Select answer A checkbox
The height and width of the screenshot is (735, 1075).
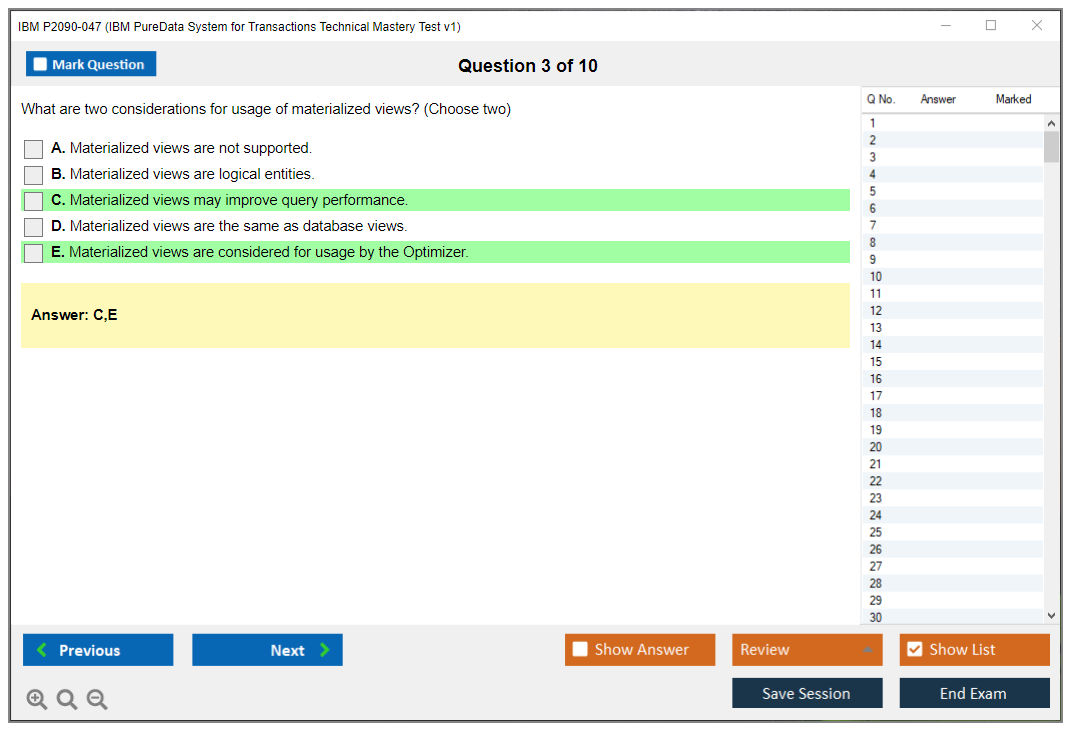(34, 149)
